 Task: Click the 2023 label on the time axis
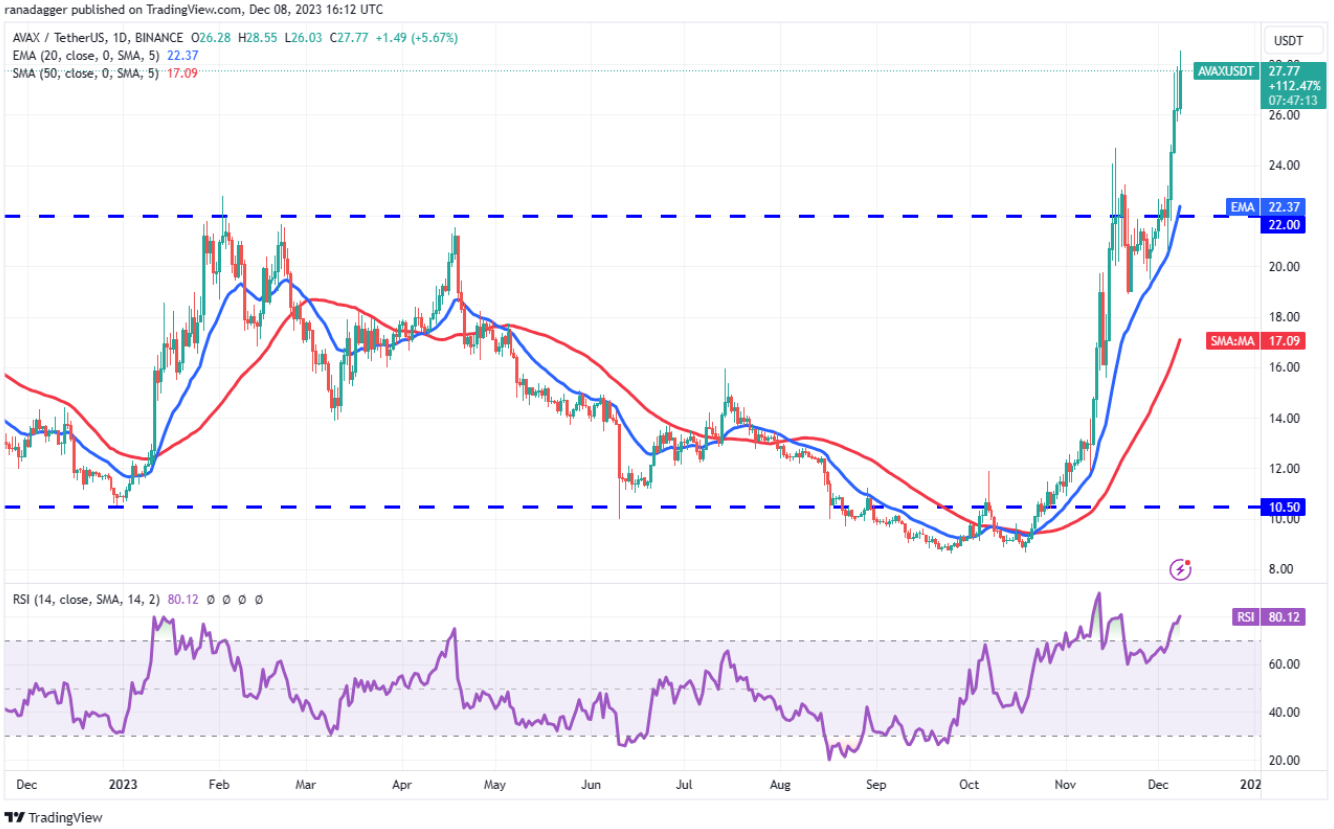tap(123, 786)
